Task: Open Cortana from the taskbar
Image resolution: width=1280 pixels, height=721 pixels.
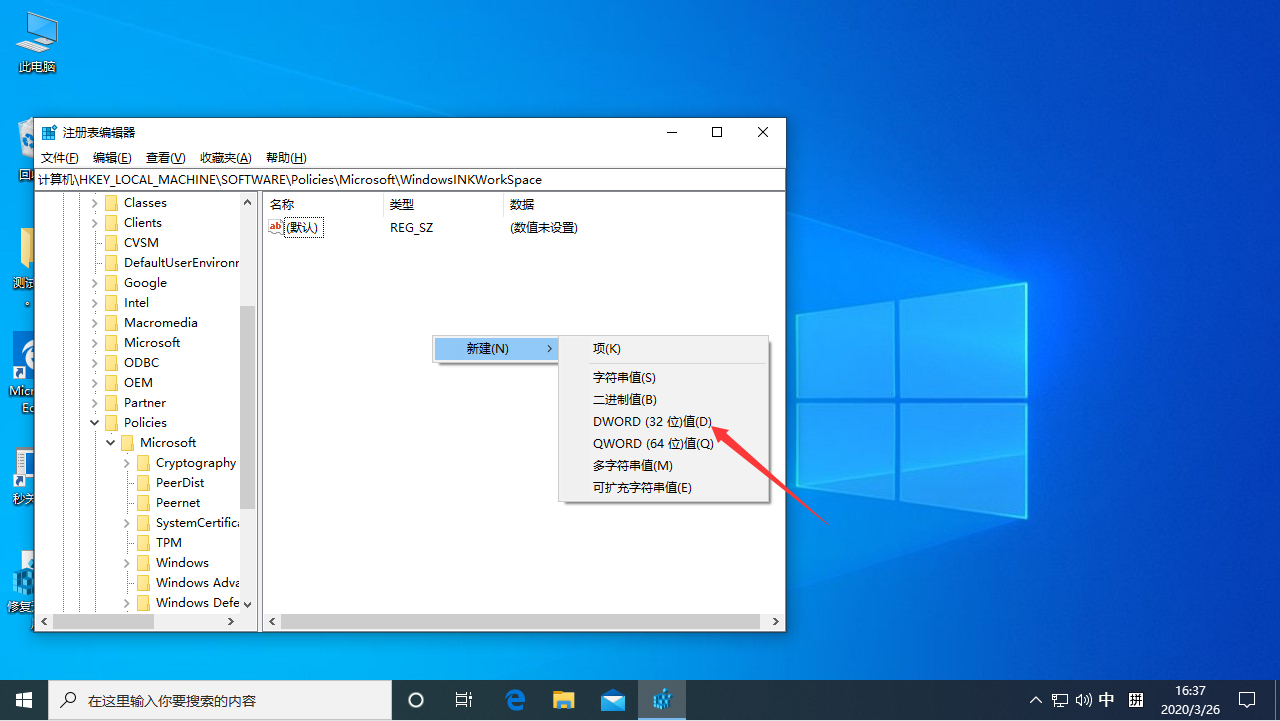Action: pos(415,700)
